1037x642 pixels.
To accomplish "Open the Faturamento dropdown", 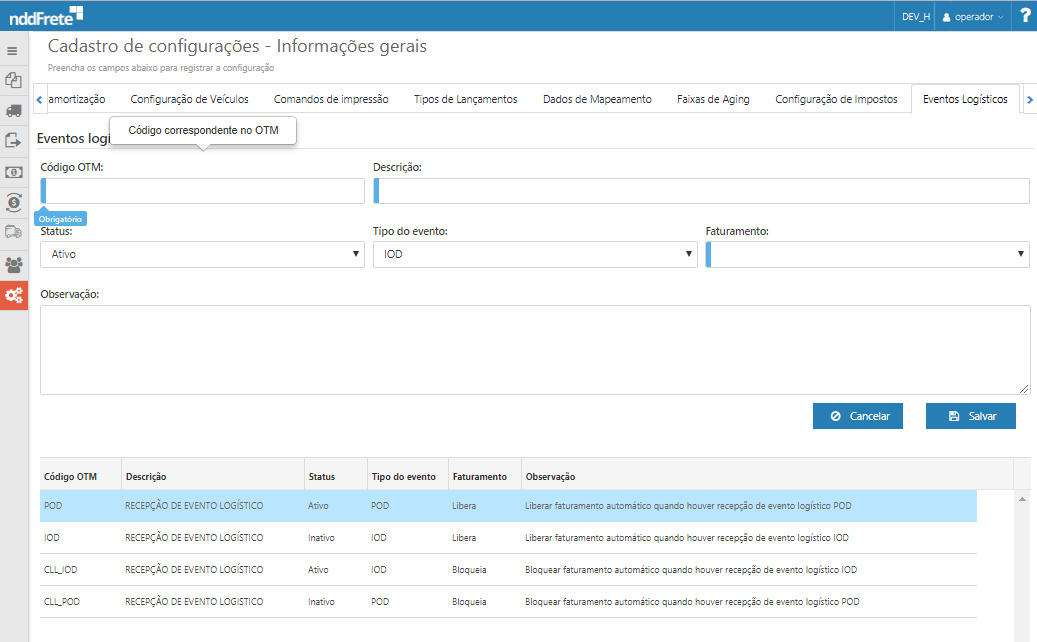I will (867, 254).
